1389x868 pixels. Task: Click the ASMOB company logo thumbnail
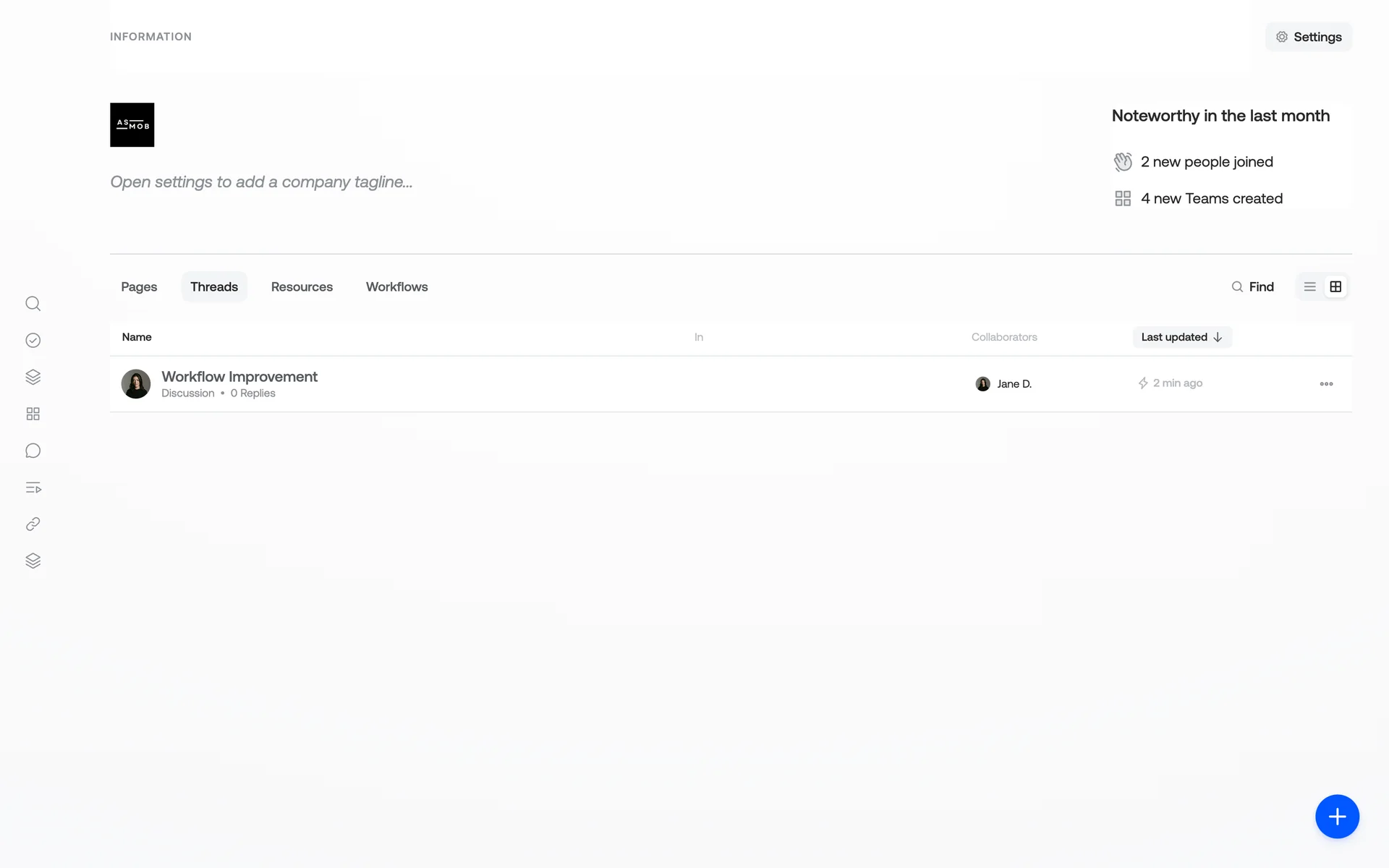132,125
